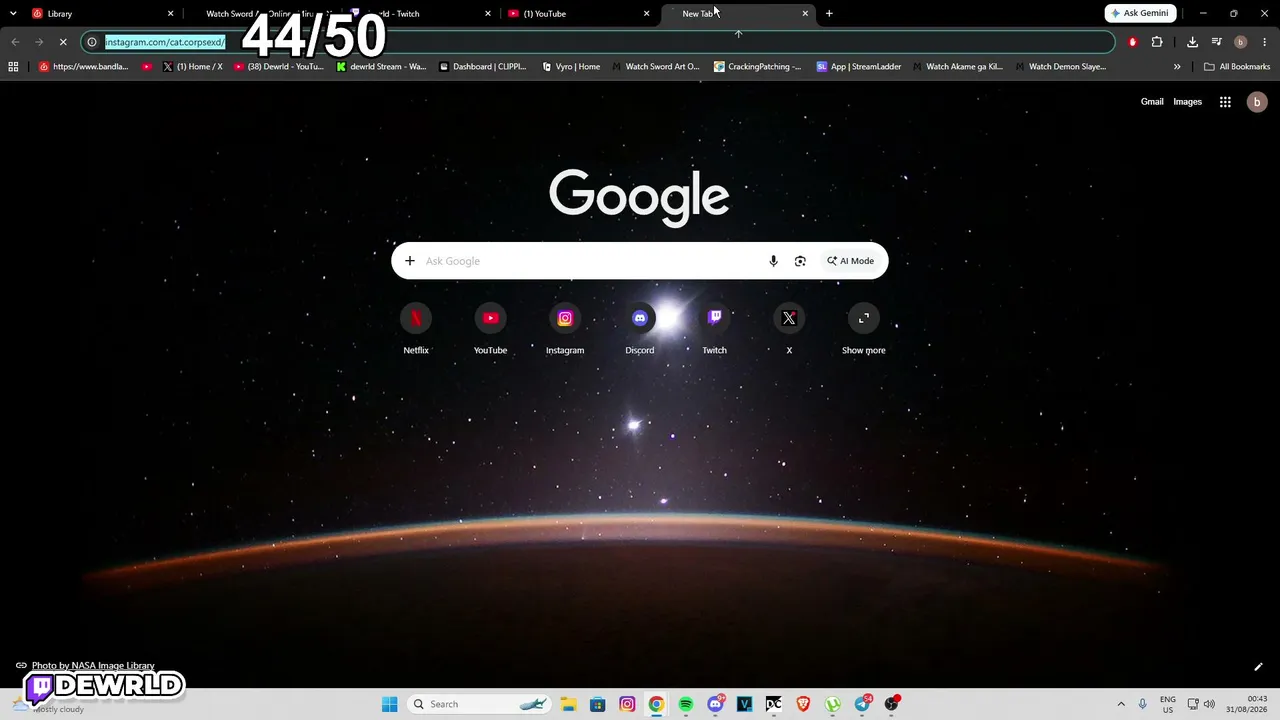Open the Vyro | Home bookmark
This screenshot has height=720, width=1280.
point(571,67)
